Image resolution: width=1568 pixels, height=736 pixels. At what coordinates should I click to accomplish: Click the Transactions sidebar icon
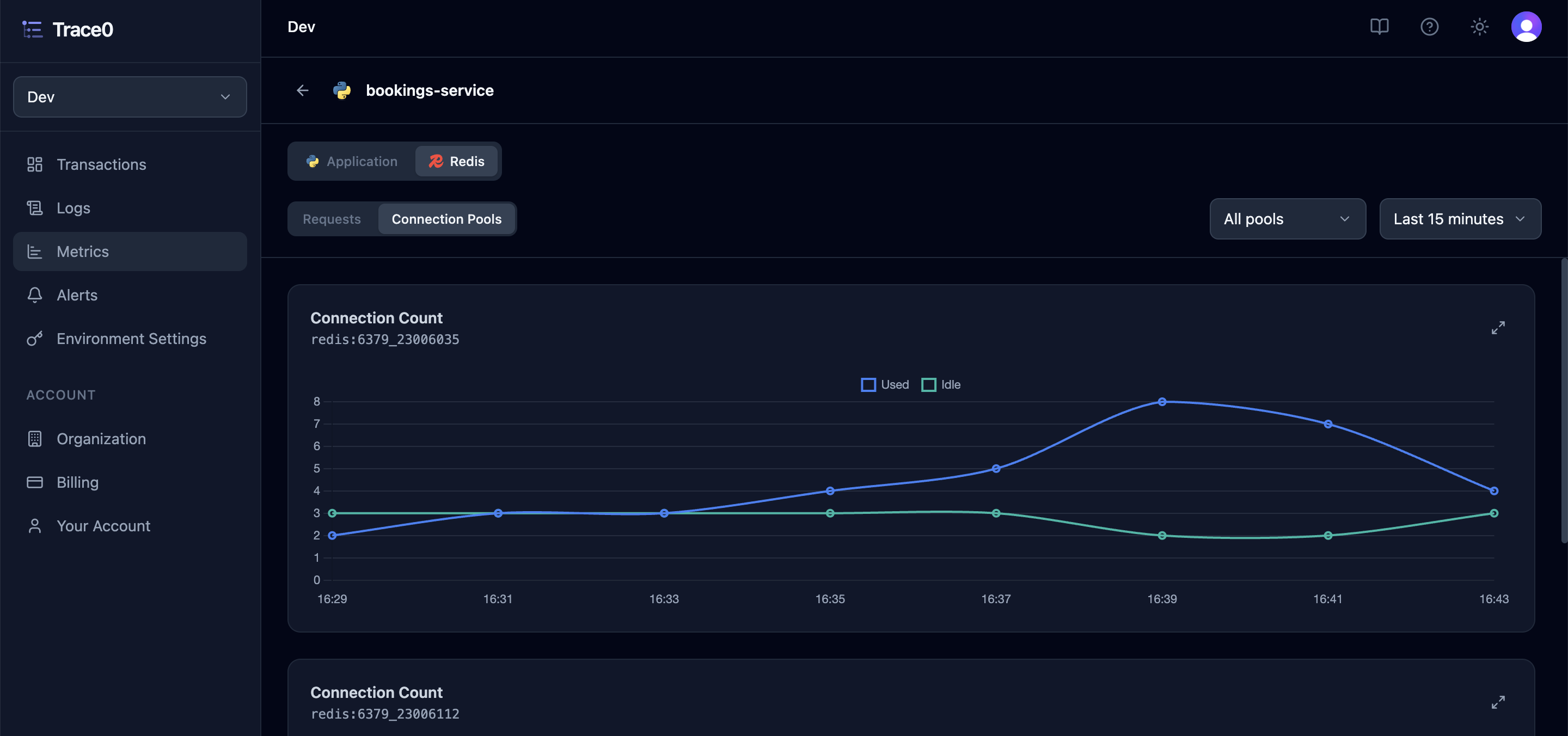click(x=35, y=164)
